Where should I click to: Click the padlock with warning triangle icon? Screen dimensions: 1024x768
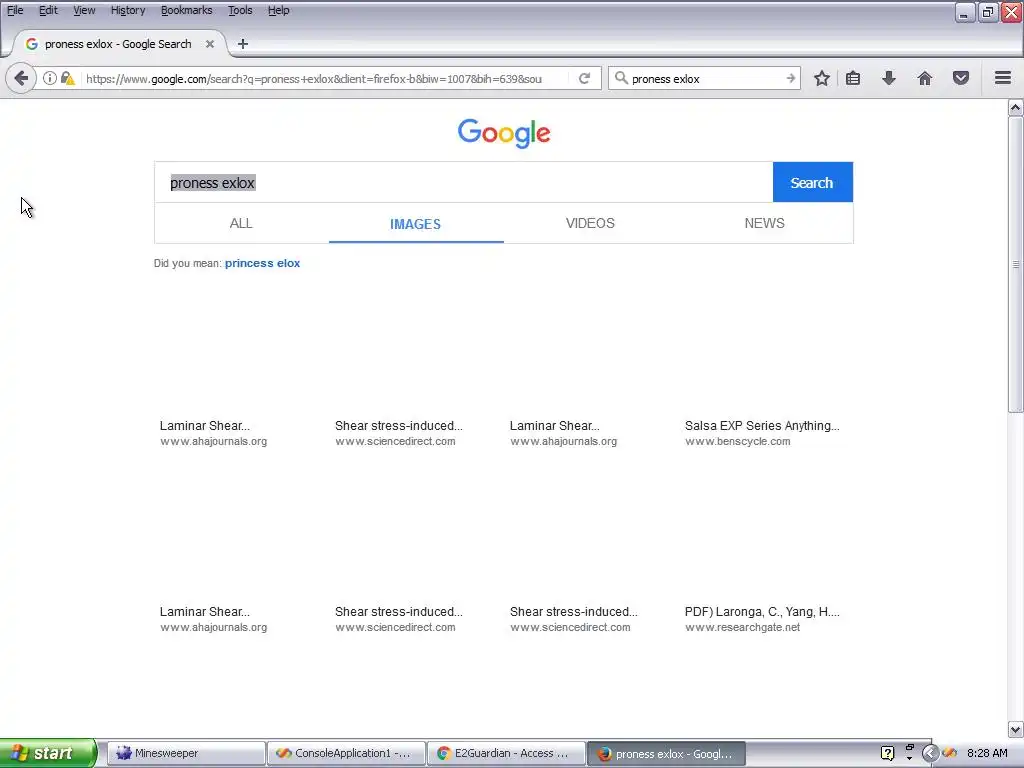pos(68,78)
